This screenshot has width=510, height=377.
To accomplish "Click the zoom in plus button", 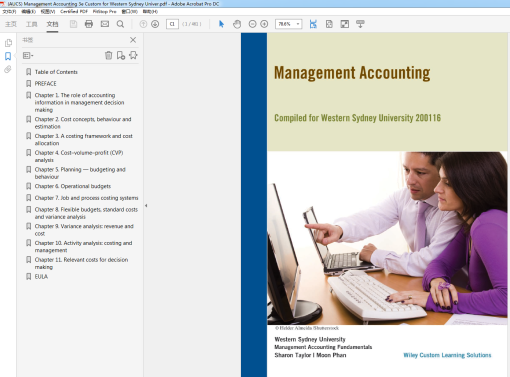I will coord(264,24).
